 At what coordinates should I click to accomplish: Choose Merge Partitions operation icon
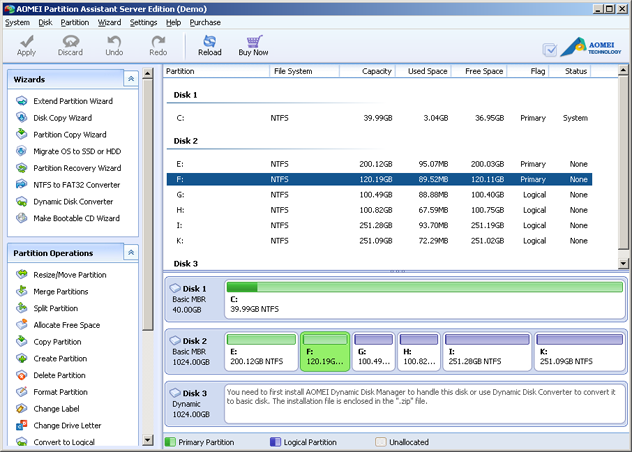point(22,291)
